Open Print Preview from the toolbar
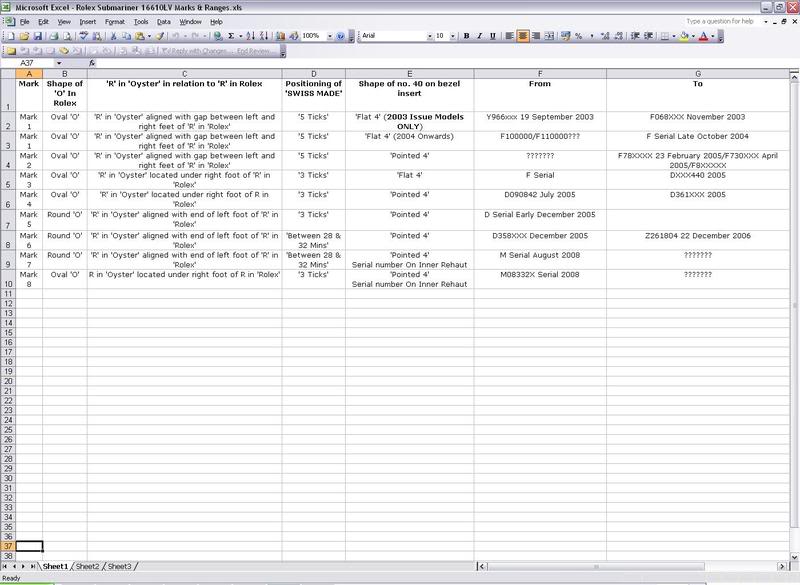Viewport: 800px width, 585px height. 67,36
